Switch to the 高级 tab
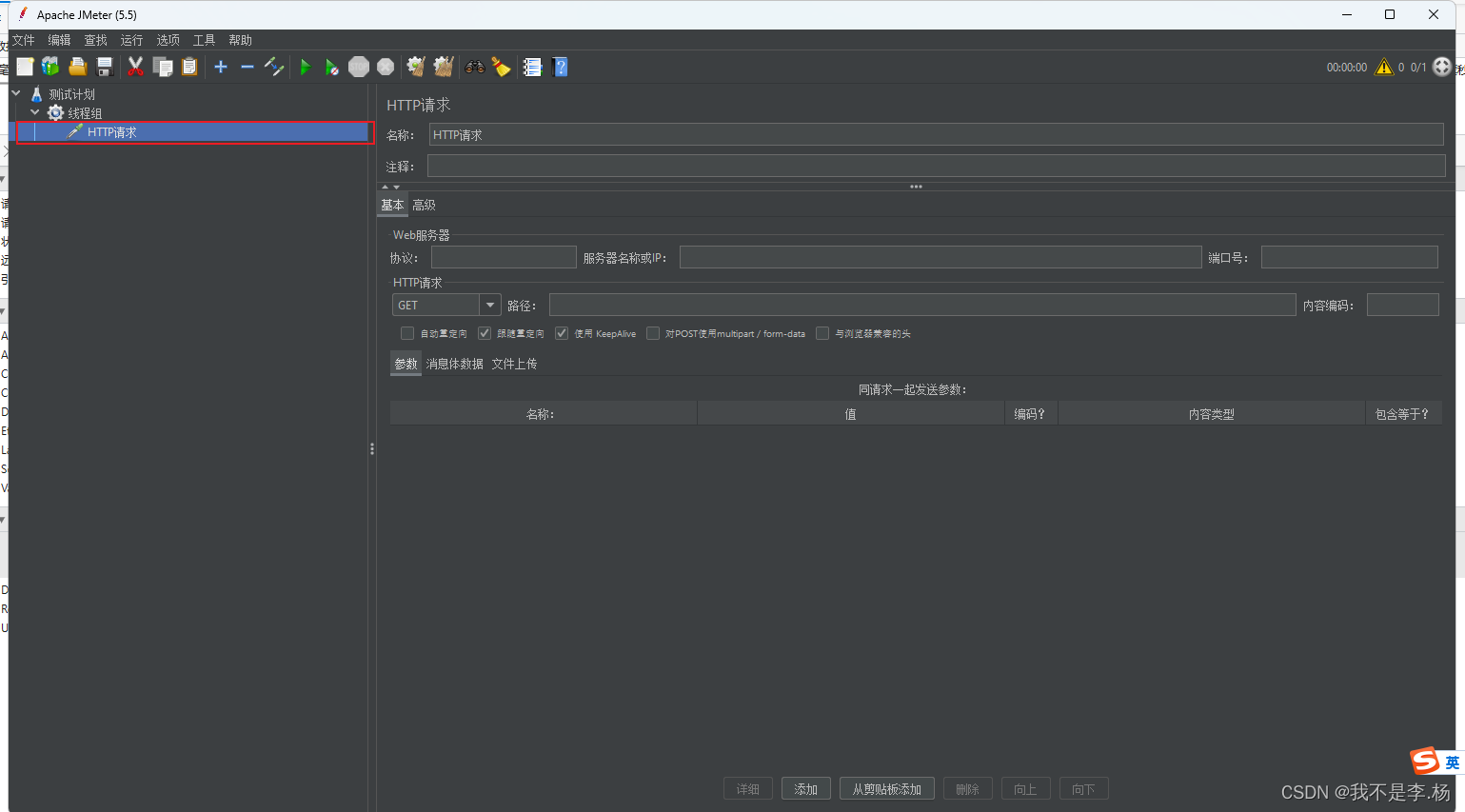1465x812 pixels. click(424, 205)
